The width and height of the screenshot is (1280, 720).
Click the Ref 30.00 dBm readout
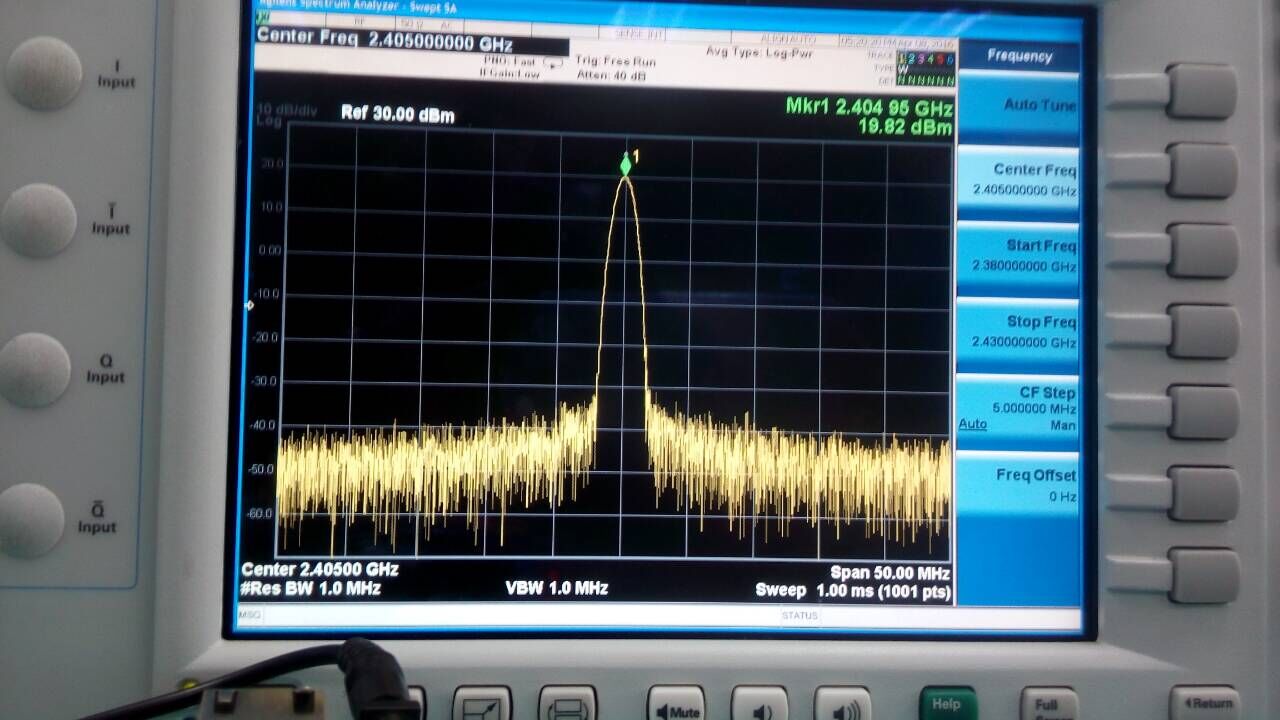(397, 114)
